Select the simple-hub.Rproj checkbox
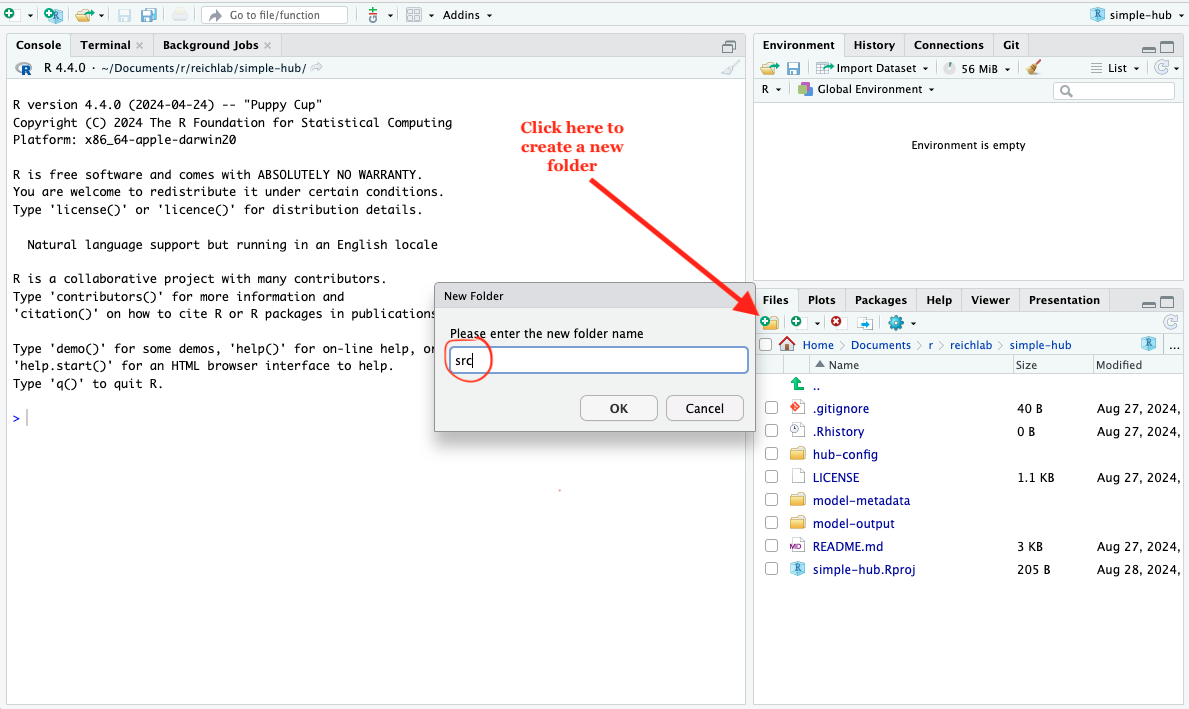This screenshot has width=1189, height=709. (x=771, y=569)
